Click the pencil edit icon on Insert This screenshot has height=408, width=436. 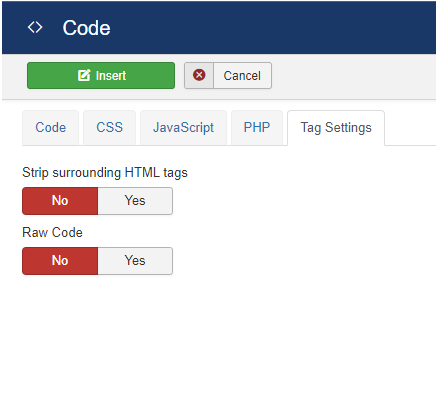click(84, 75)
